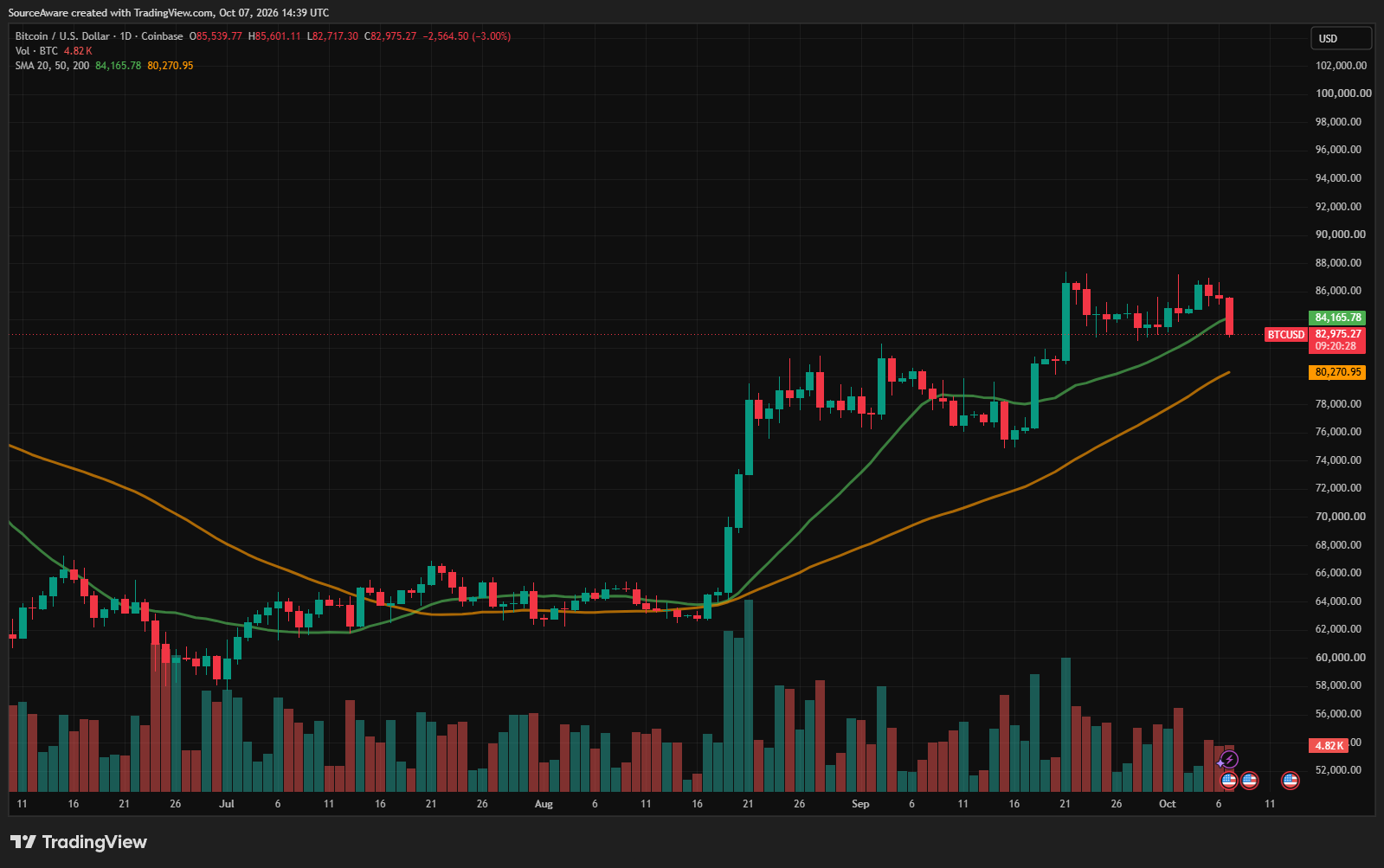Click the close value C82,975.27 in the legend
The image size is (1384, 868).
tap(390, 36)
